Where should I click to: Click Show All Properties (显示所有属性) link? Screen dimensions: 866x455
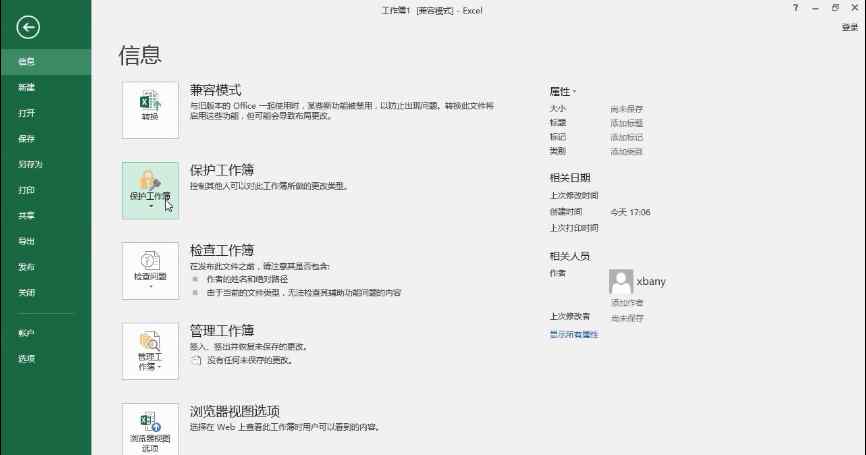(x=574, y=334)
